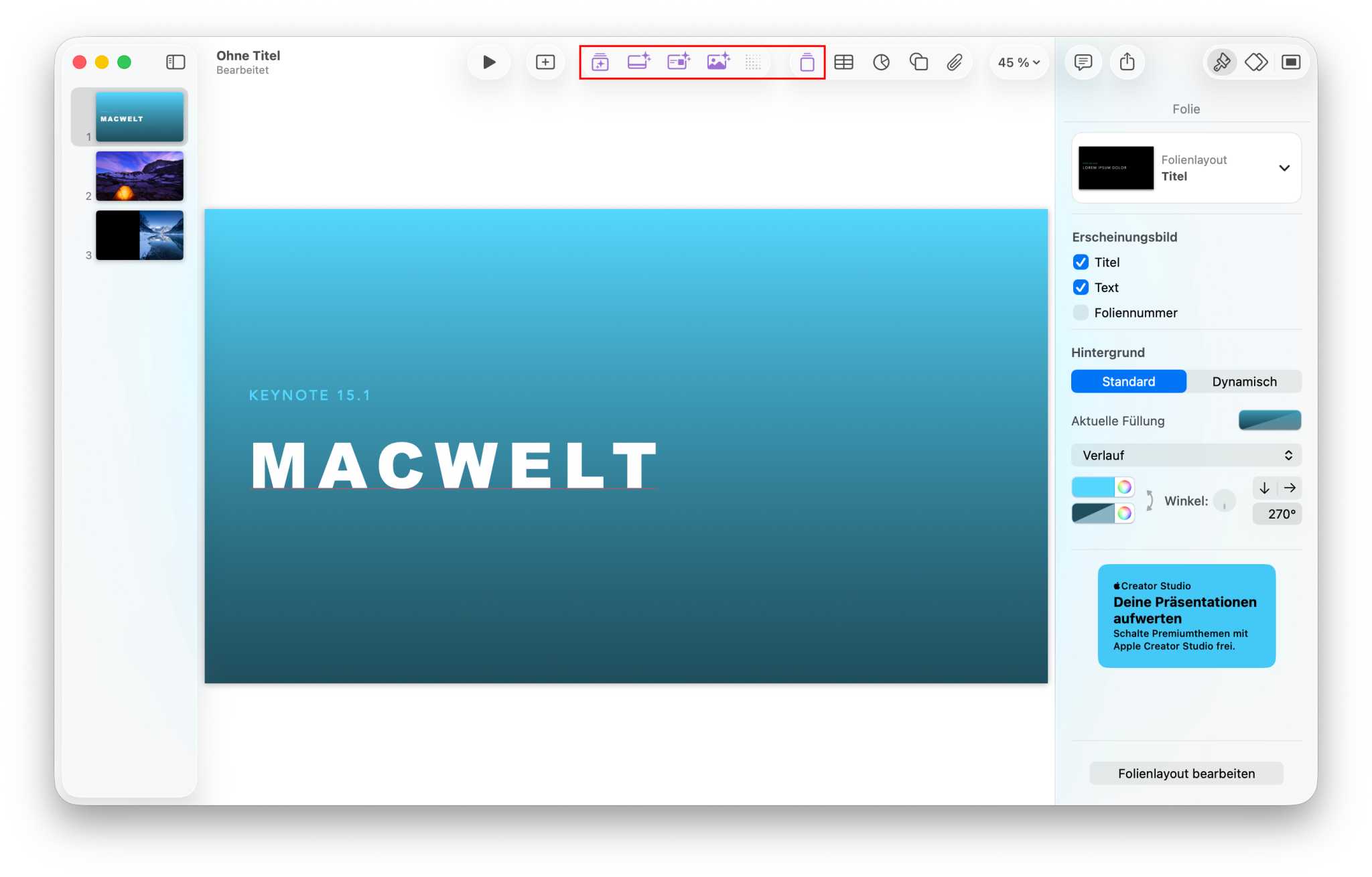
Task: Select the KEYNOTE 15.1 subtitle text
Action: (310, 395)
